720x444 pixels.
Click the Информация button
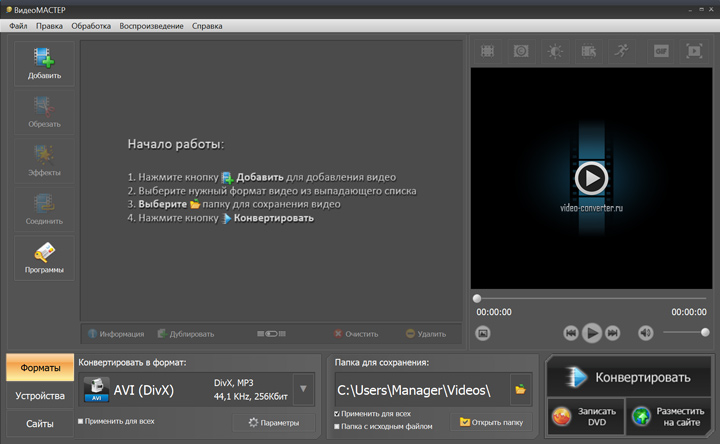[116, 334]
